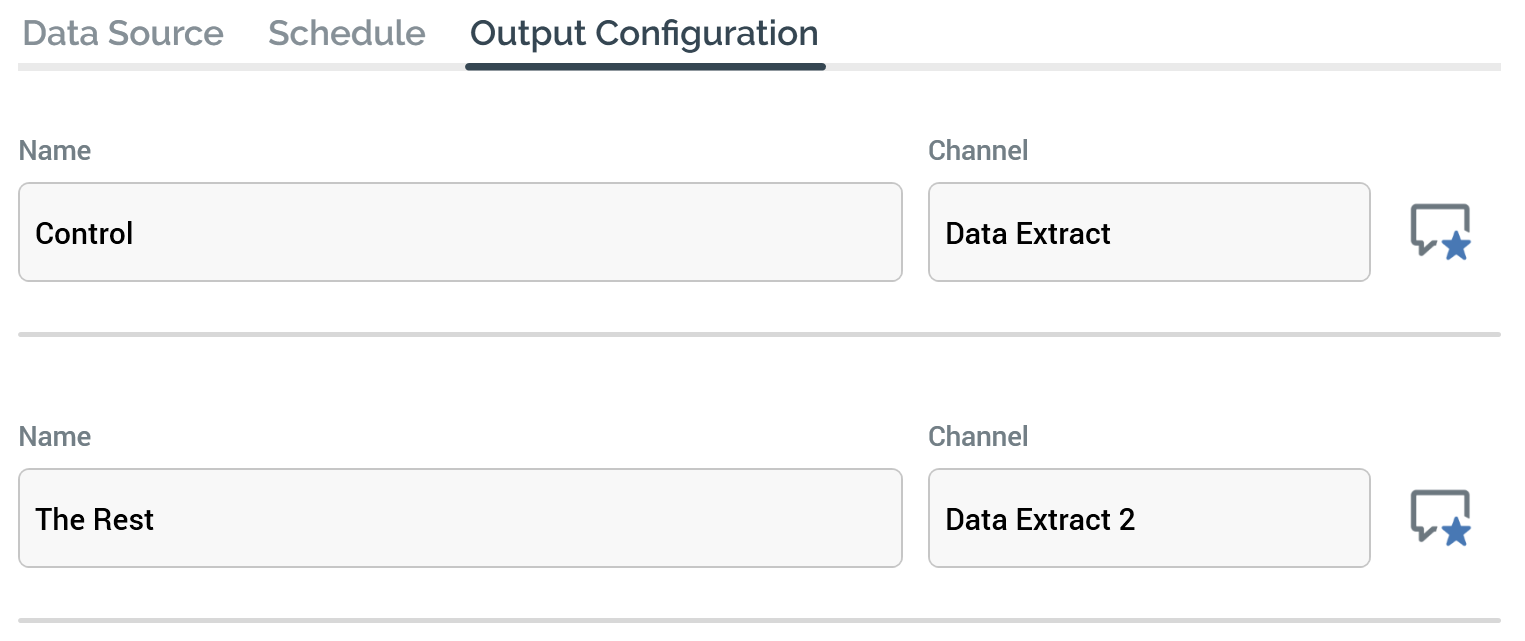Click the dark underline beneath Output Configuration

tap(645, 67)
